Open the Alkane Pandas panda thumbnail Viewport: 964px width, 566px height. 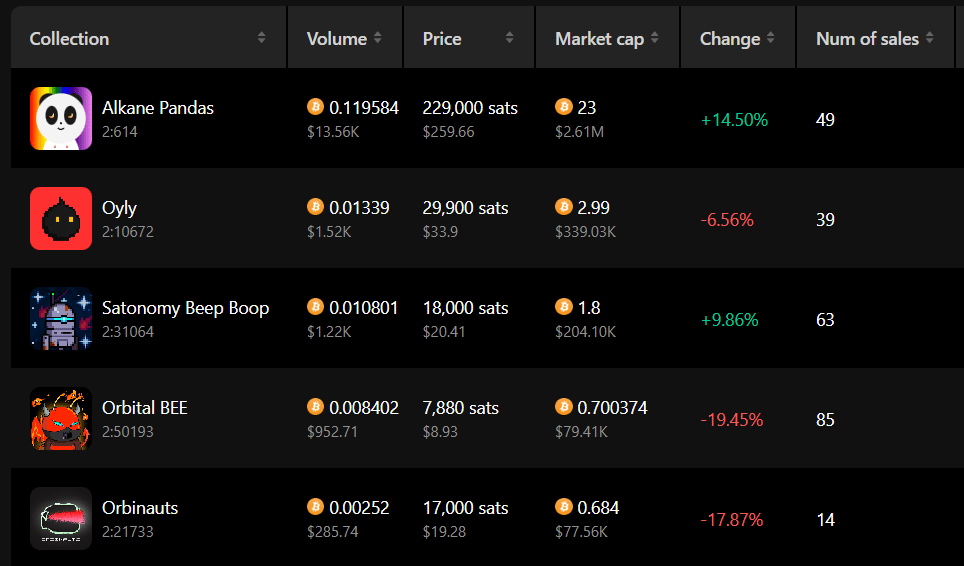(61, 119)
